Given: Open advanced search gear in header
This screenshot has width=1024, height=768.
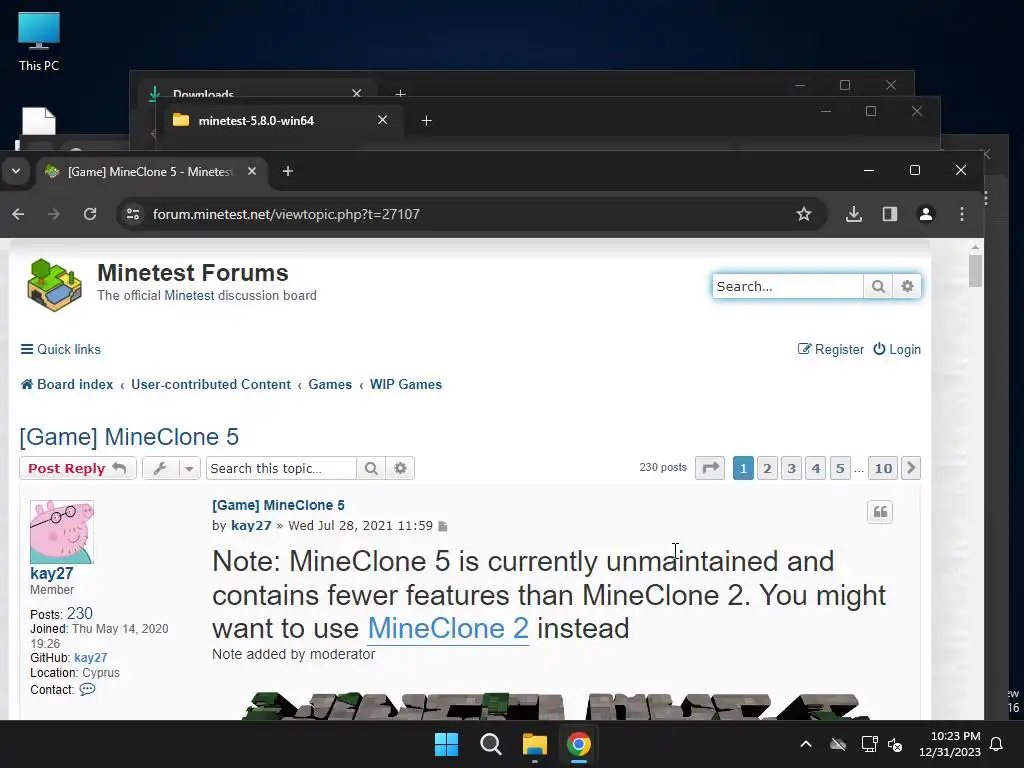Looking at the screenshot, I should point(907,286).
